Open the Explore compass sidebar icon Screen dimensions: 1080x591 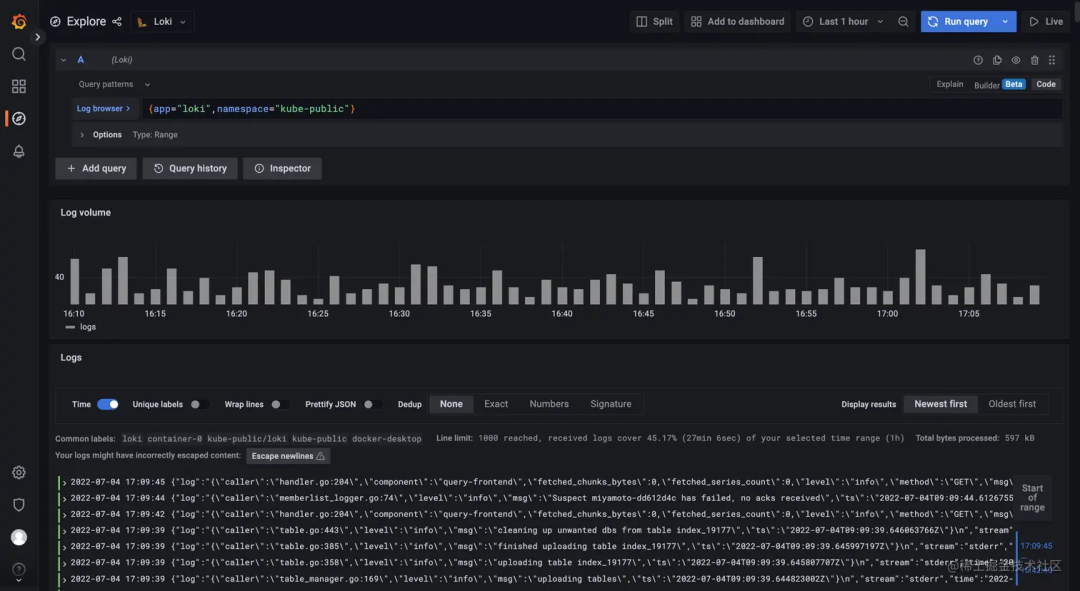[x=19, y=118]
